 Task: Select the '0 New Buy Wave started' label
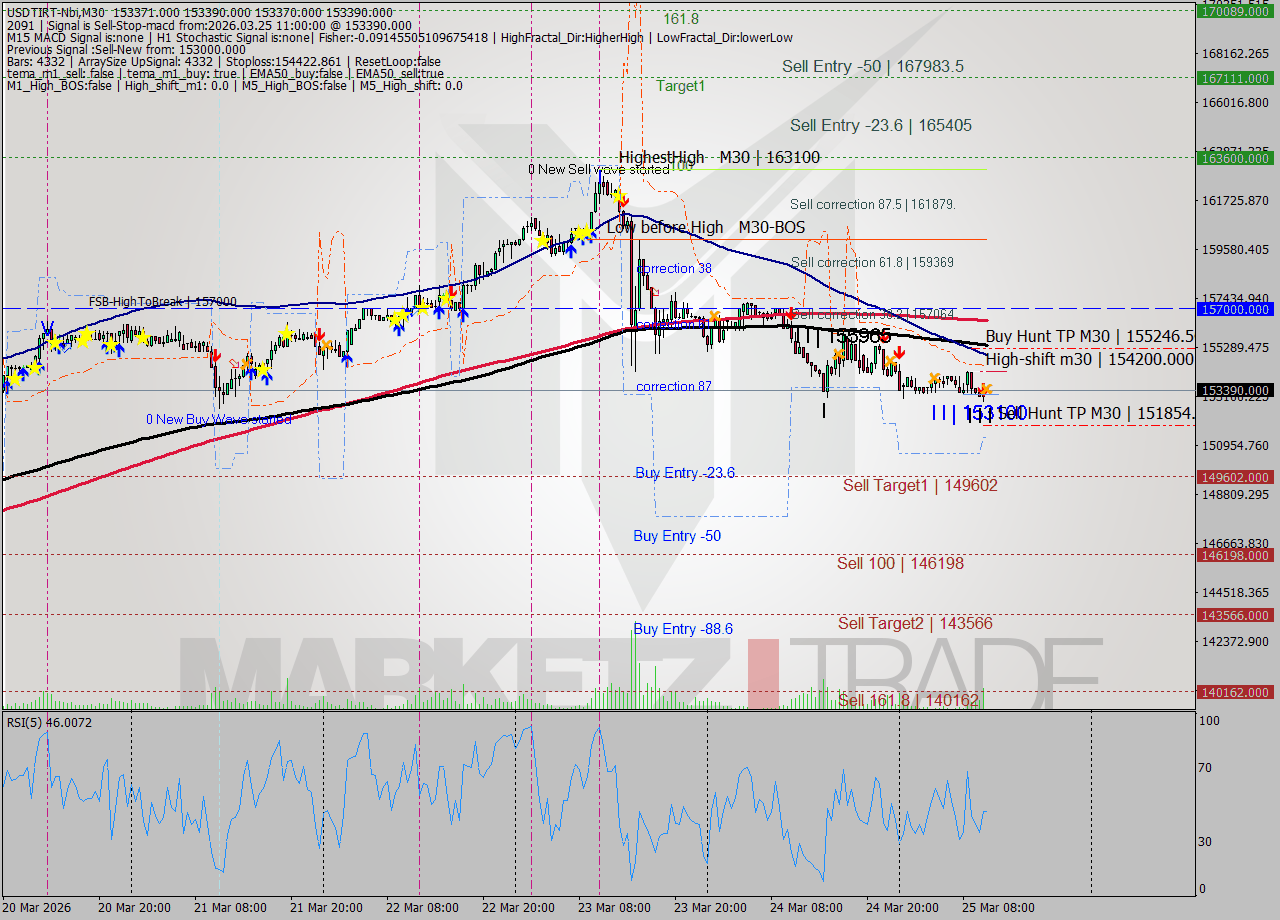[x=220, y=419]
